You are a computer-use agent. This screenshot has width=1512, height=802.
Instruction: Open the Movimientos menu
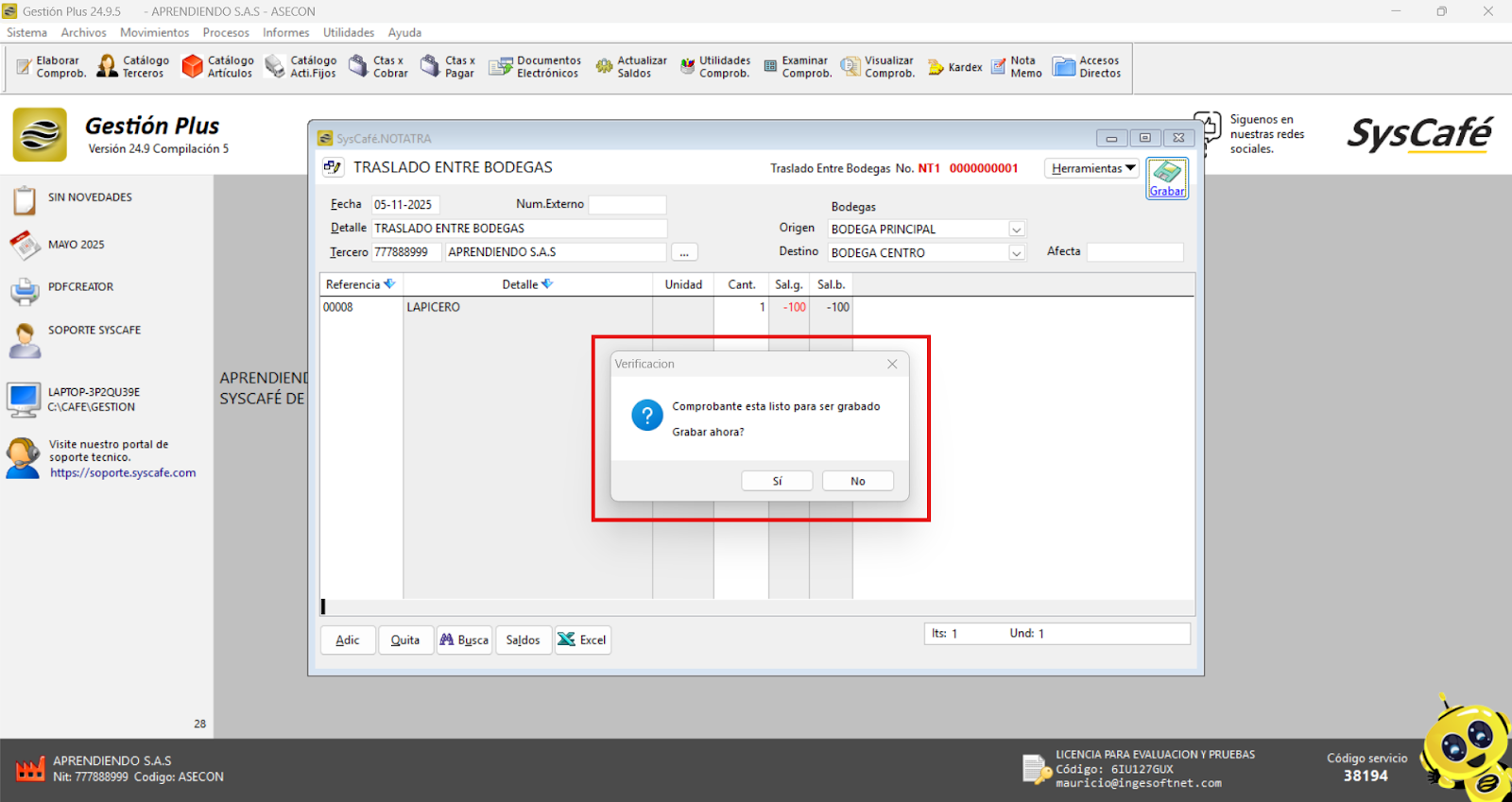coord(154,32)
